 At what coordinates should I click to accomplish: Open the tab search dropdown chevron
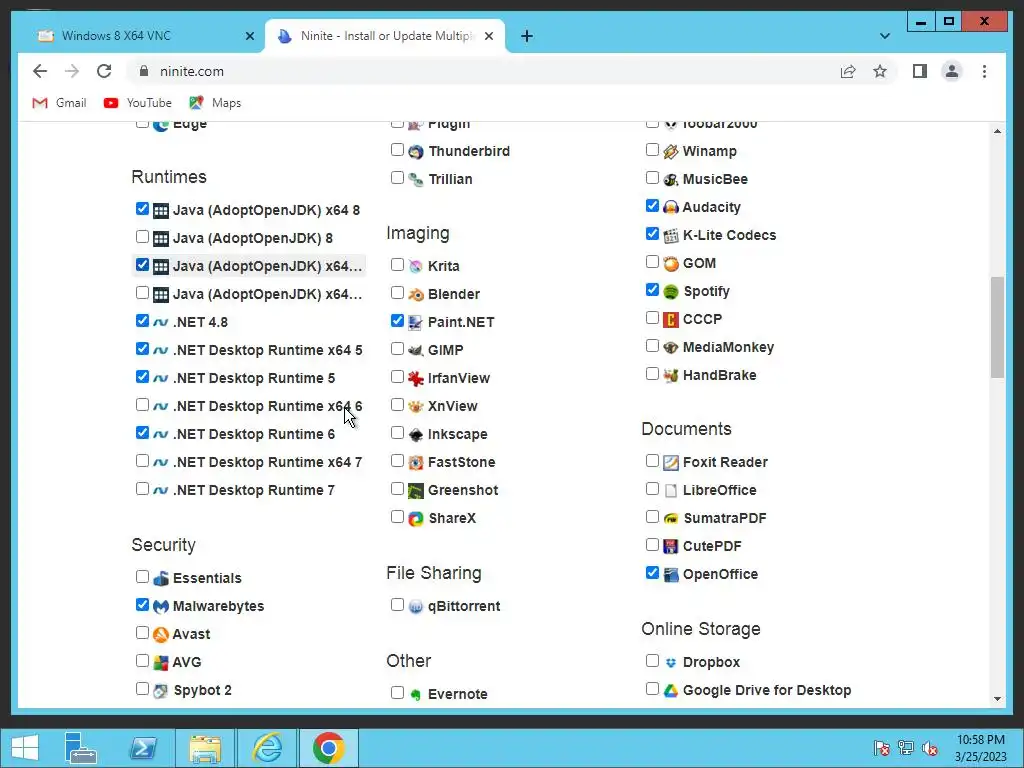(x=884, y=36)
